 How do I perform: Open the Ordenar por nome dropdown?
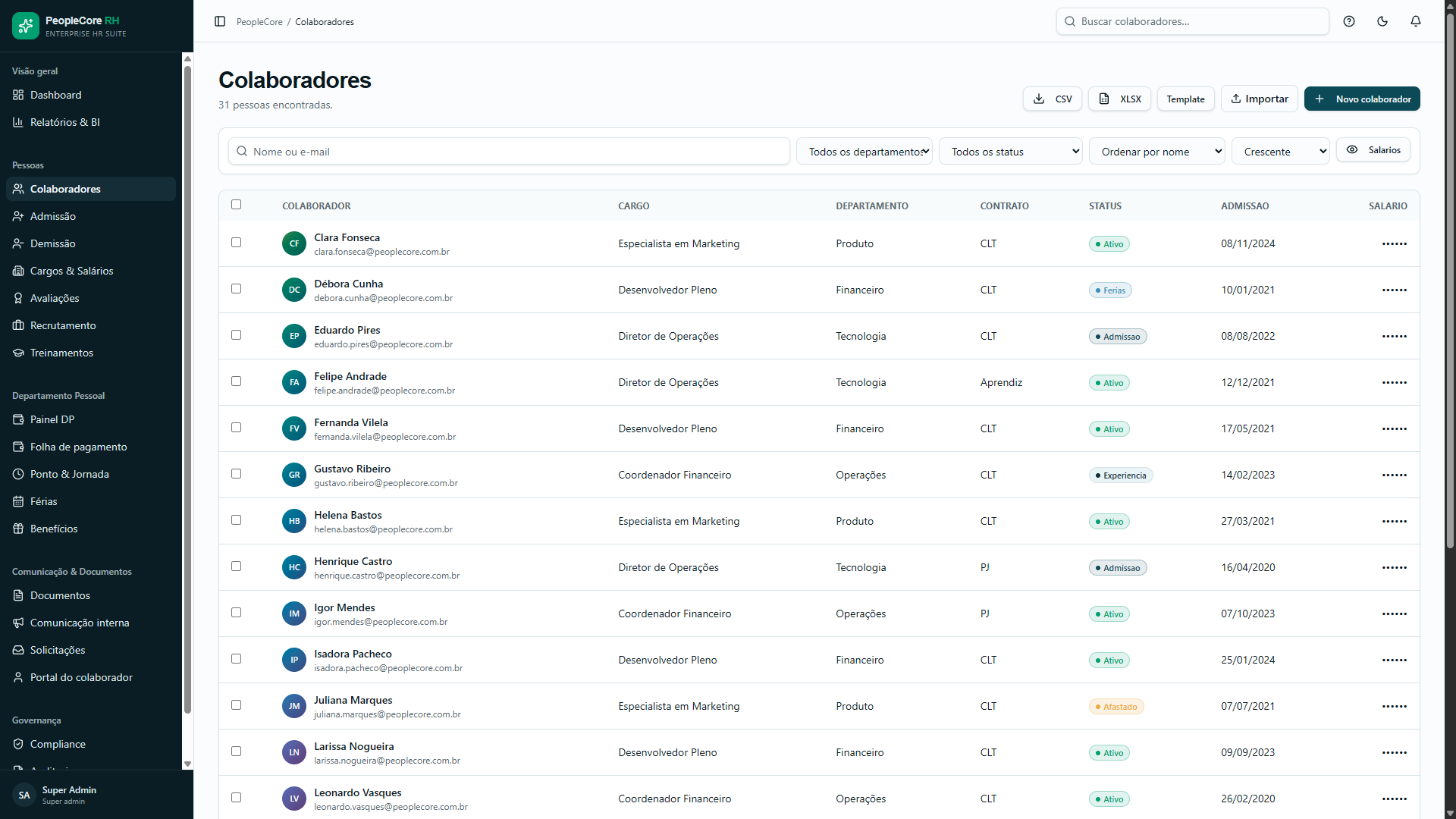point(1157,152)
